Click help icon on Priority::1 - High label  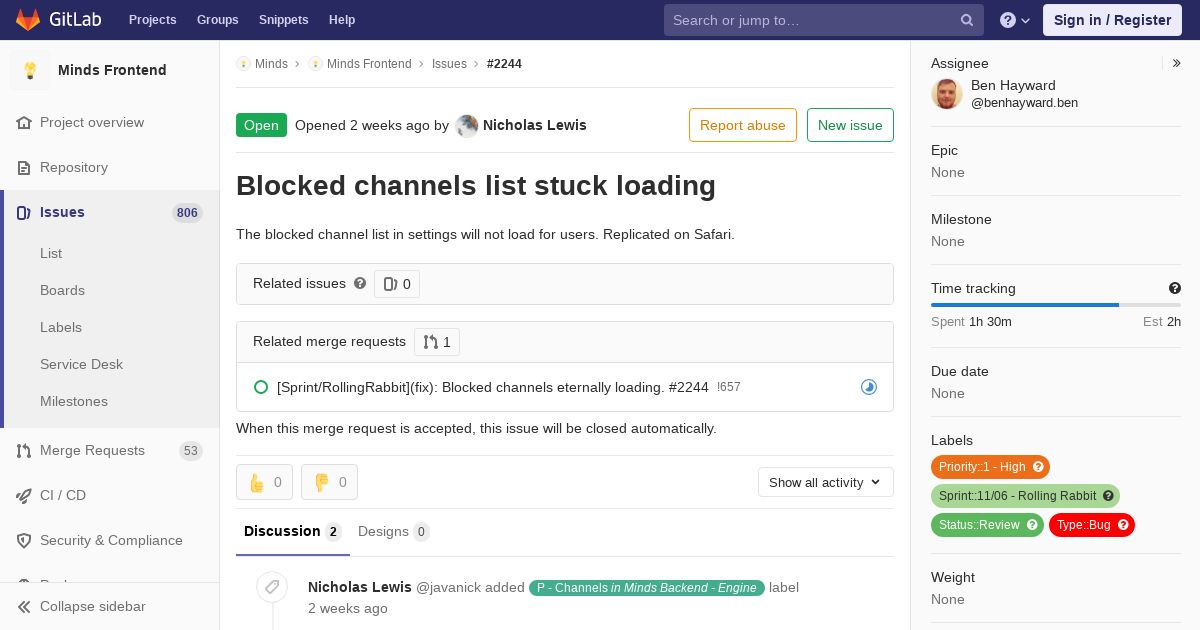(x=1038, y=467)
